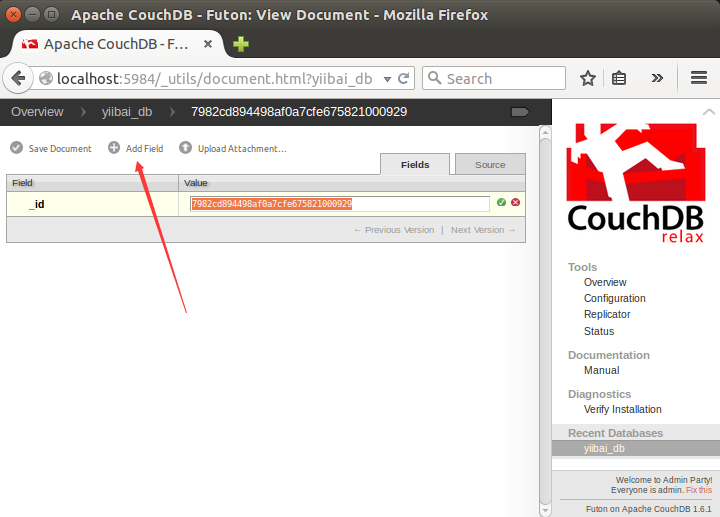Confirm the _id value with green check

click(501, 203)
